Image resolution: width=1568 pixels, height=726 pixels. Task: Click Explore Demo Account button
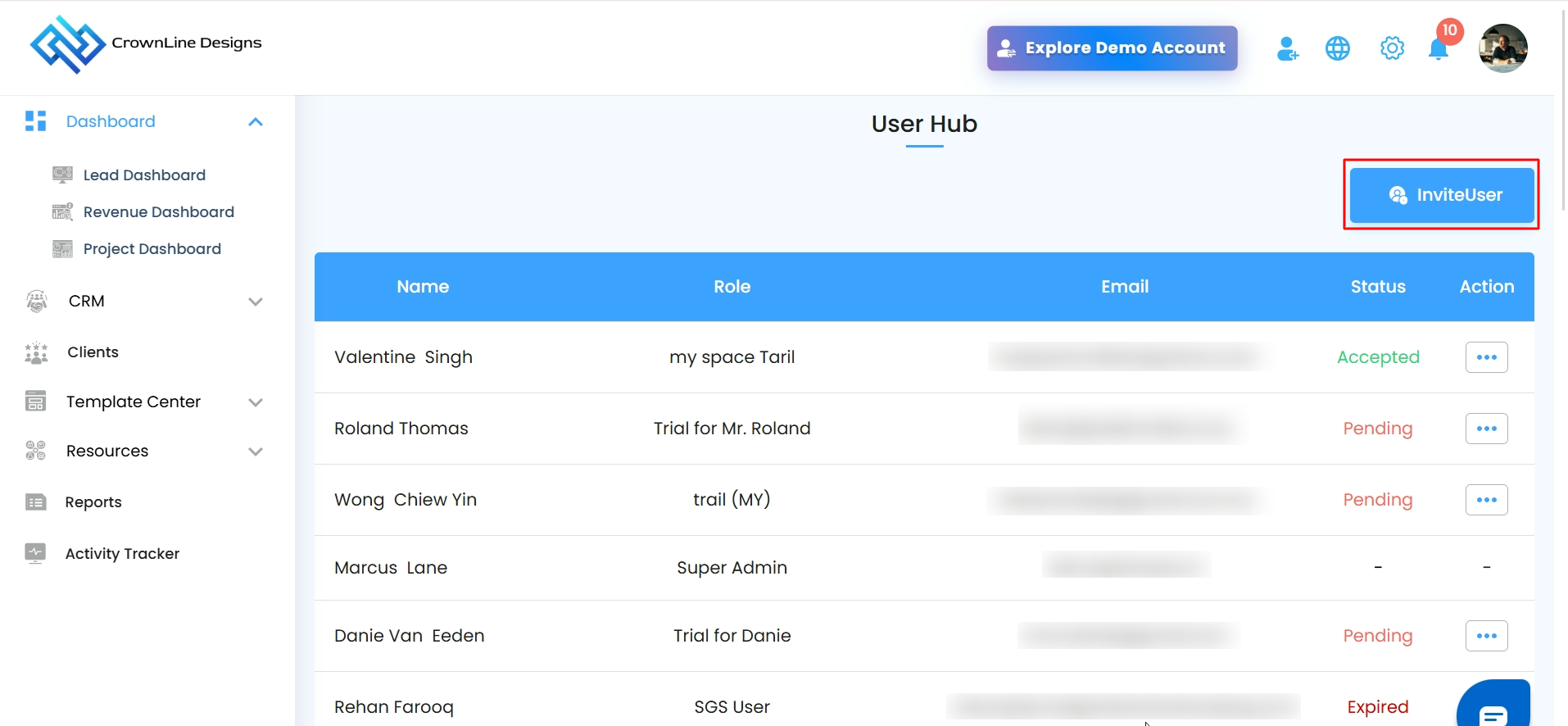1112,48
